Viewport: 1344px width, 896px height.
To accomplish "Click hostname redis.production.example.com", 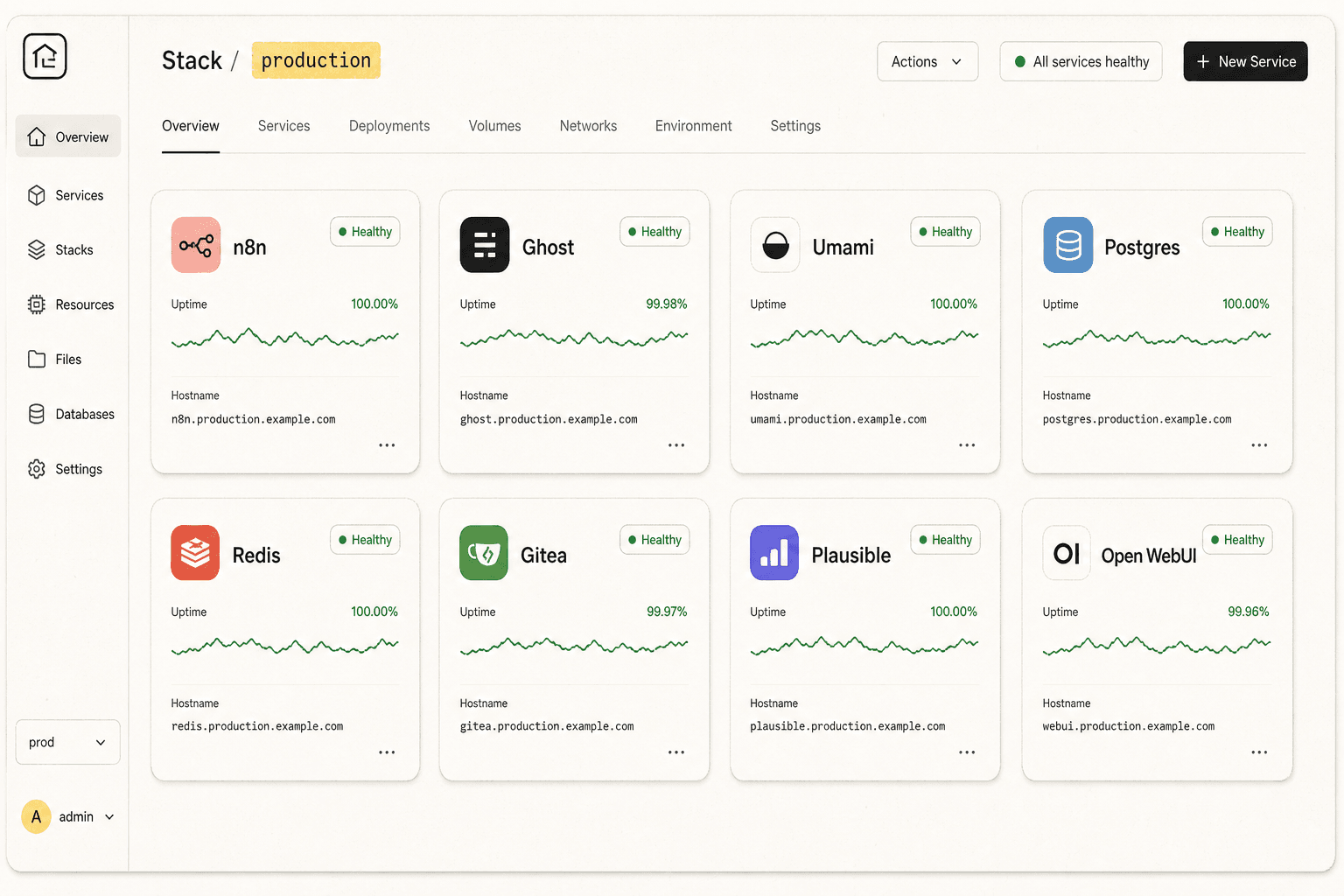I will click(x=257, y=726).
